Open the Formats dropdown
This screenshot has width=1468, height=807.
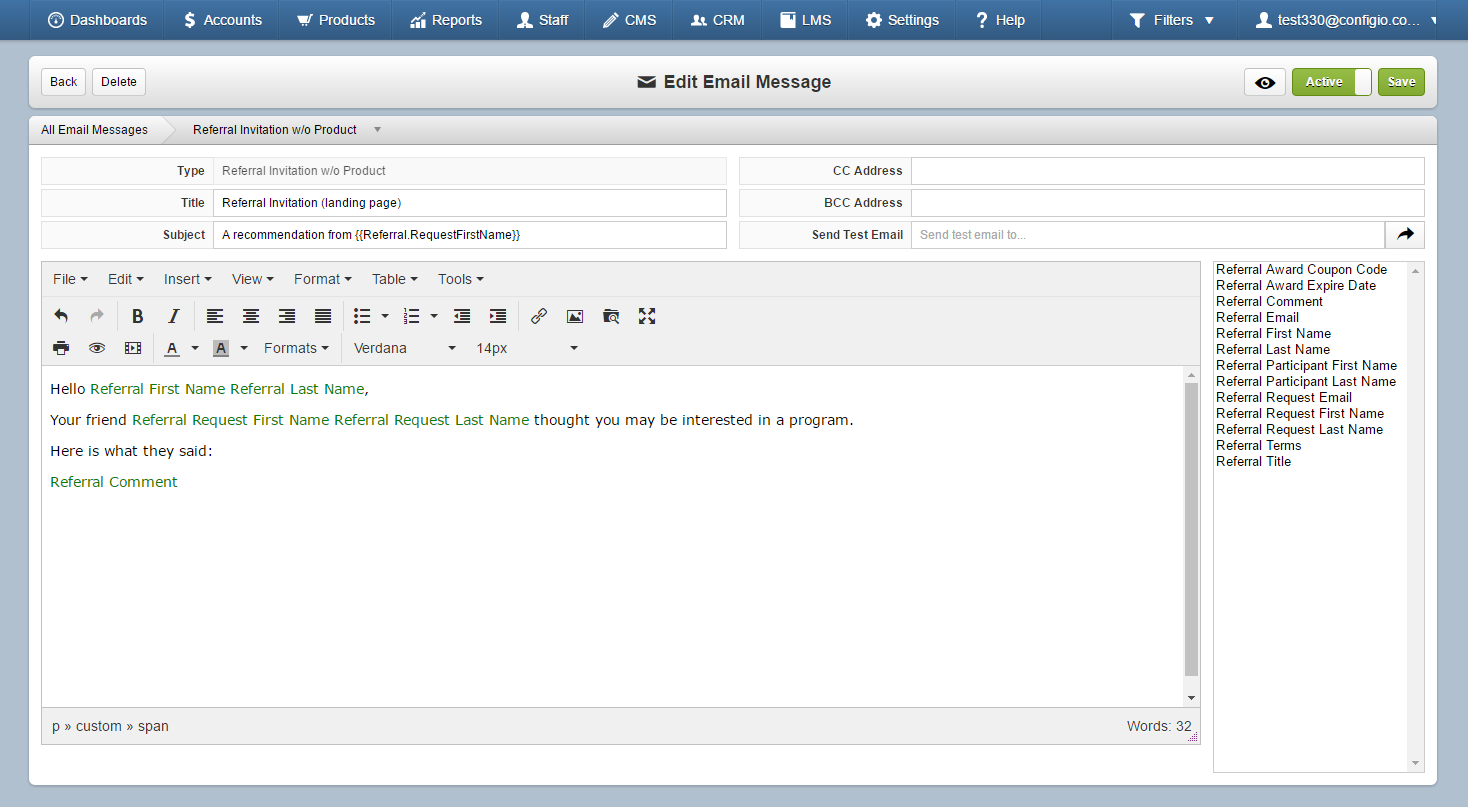(296, 348)
